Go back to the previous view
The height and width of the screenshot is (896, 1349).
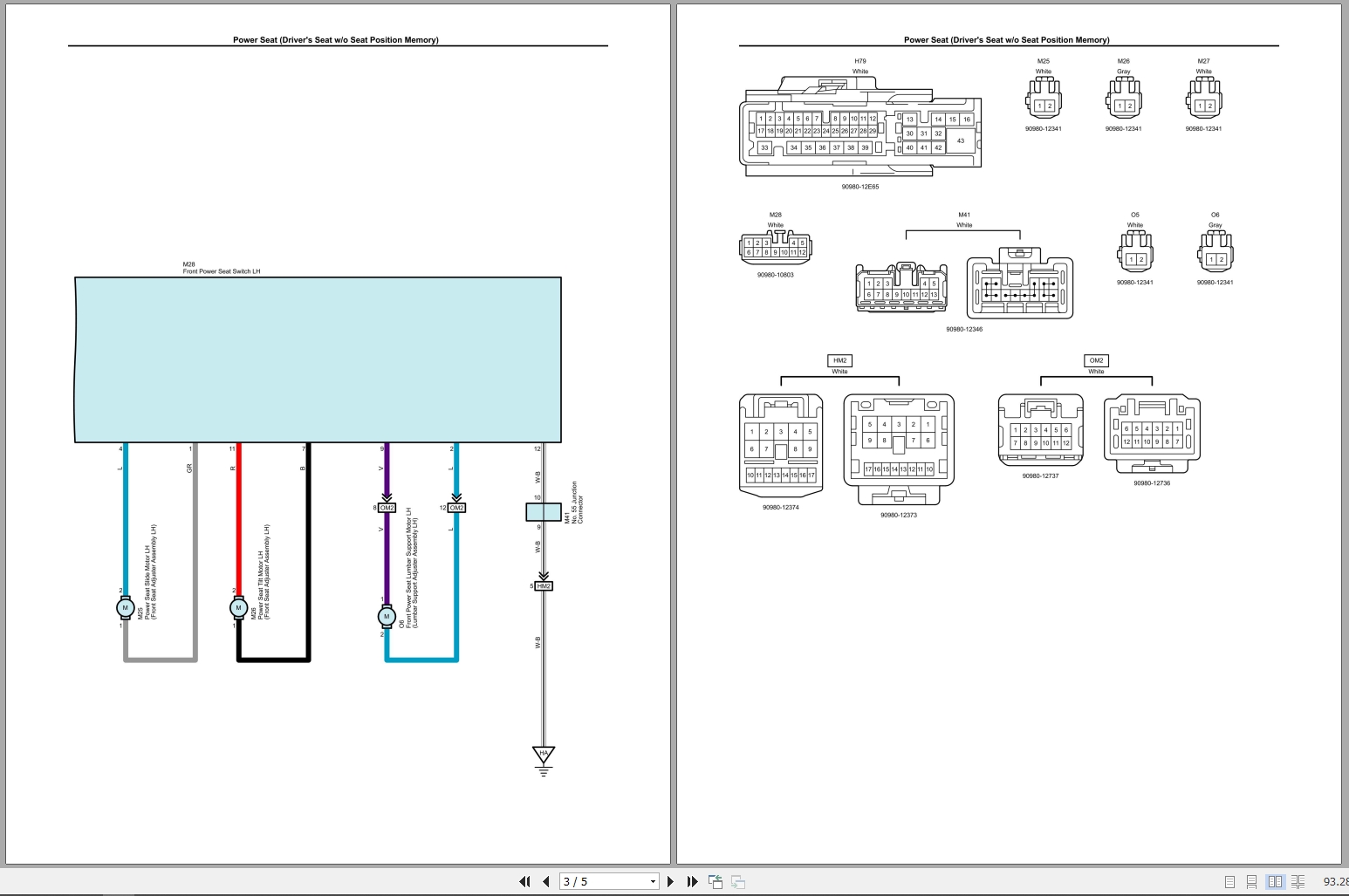pos(716,881)
